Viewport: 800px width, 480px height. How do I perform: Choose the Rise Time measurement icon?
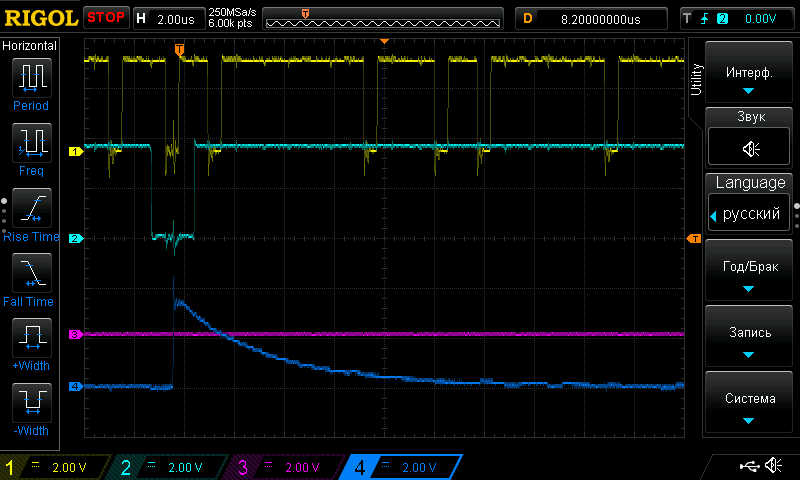pyautogui.click(x=31, y=208)
